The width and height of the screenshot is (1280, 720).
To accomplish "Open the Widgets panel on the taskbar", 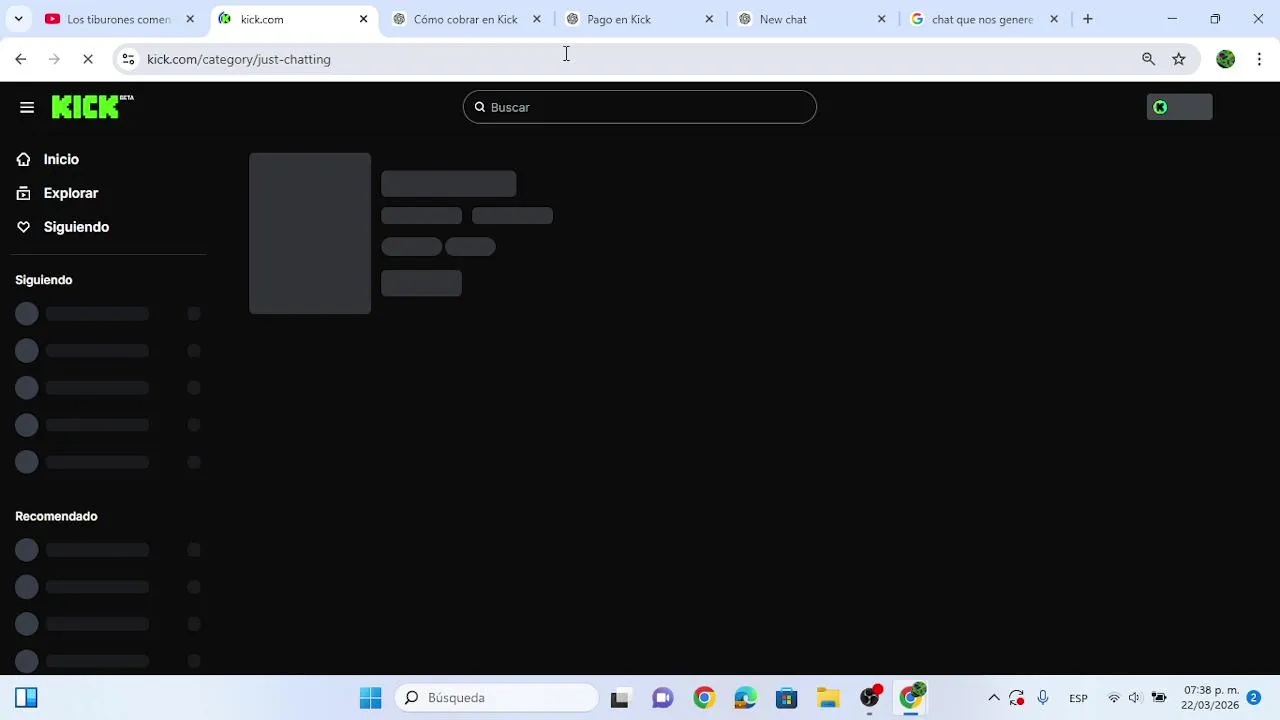I will (26, 698).
